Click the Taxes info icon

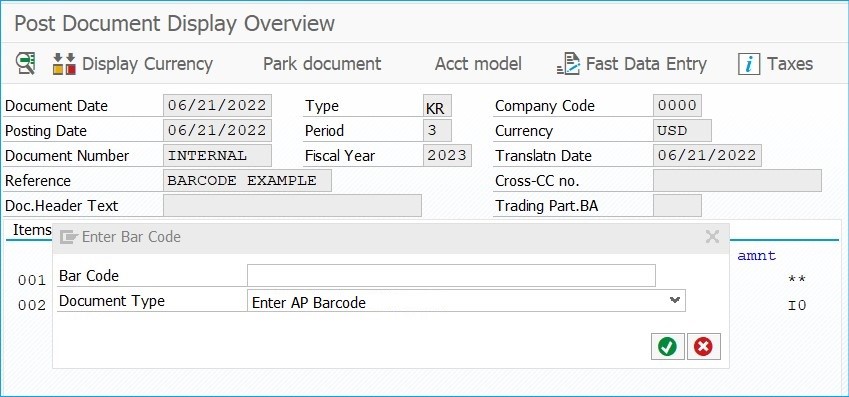point(749,63)
